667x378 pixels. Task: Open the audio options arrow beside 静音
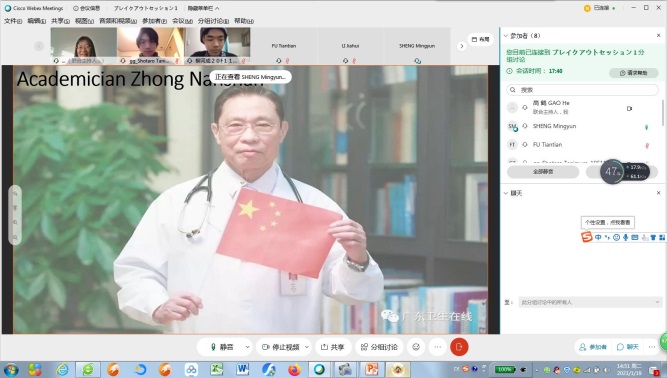[248, 347]
